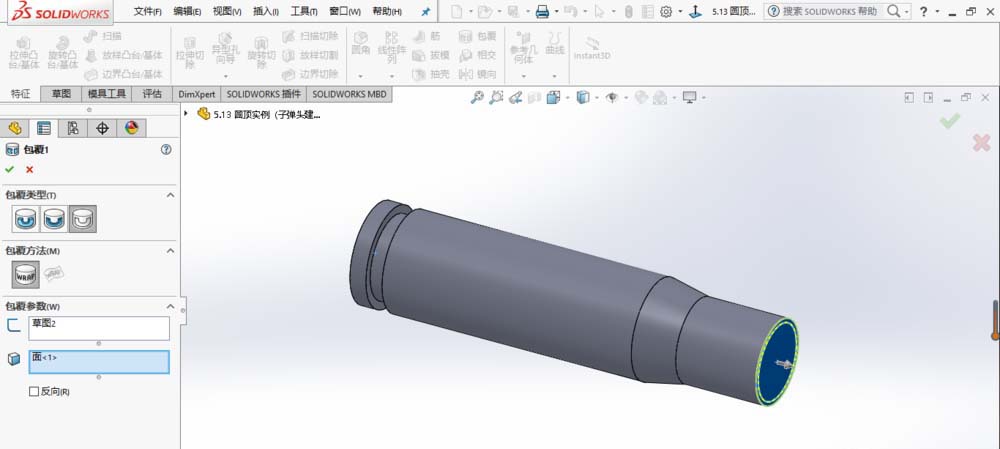Click the Options gear icon
Viewport: 1000px width, 449px height.
(666, 11)
